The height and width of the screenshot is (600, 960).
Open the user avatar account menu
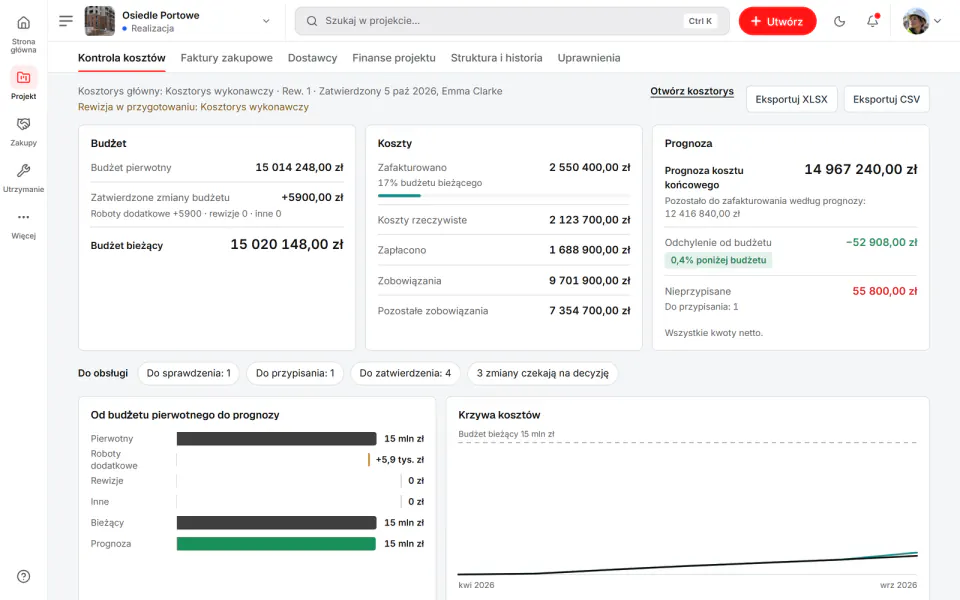921,21
